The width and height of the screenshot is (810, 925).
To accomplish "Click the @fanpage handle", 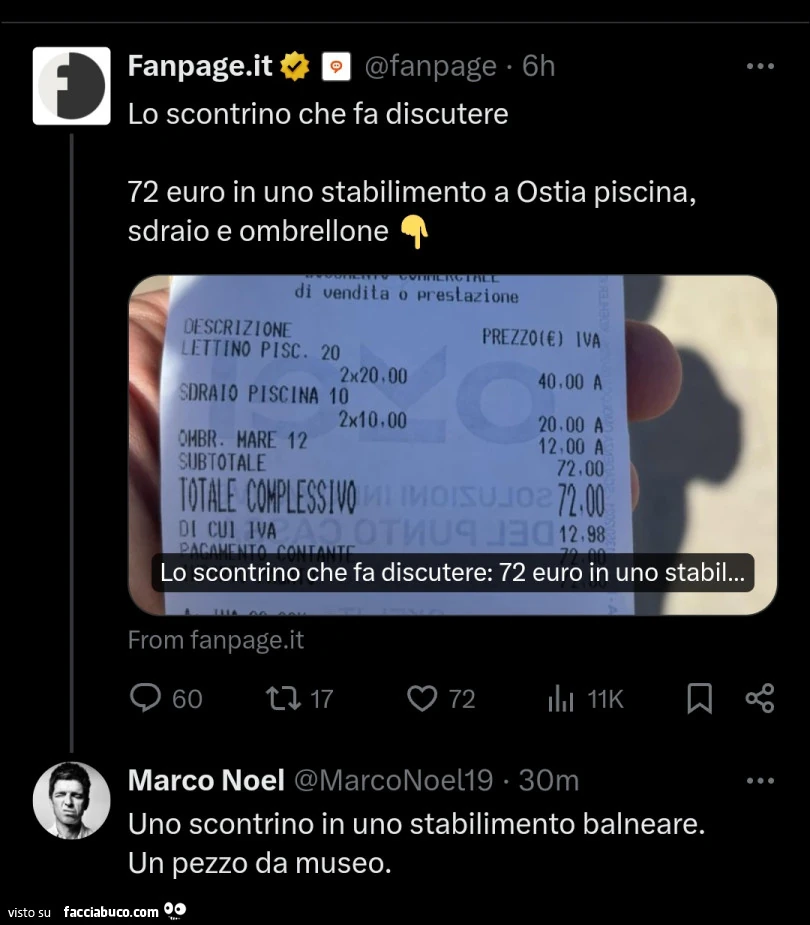I will (x=430, y=65).
